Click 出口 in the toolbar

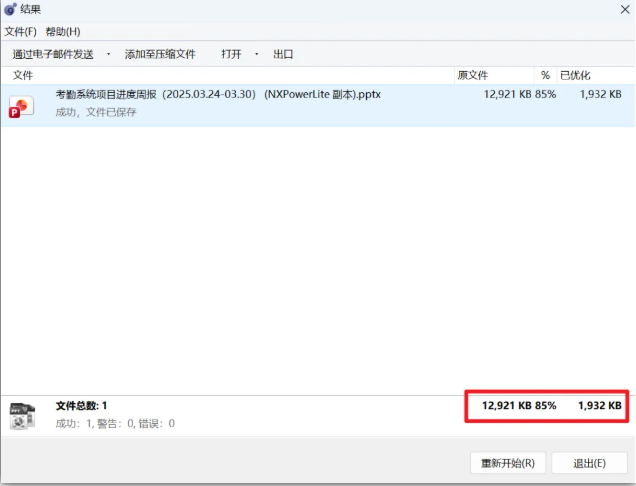(283, 54)
